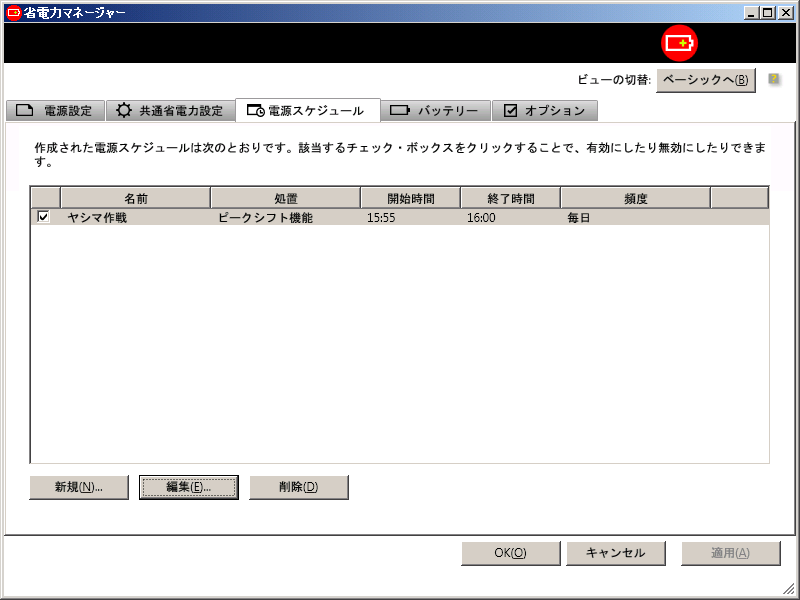Uncheck the ヤシマ作戦 schedule checkbox
800x600 pixels.
pyautogui.click(x=43, y=217)
